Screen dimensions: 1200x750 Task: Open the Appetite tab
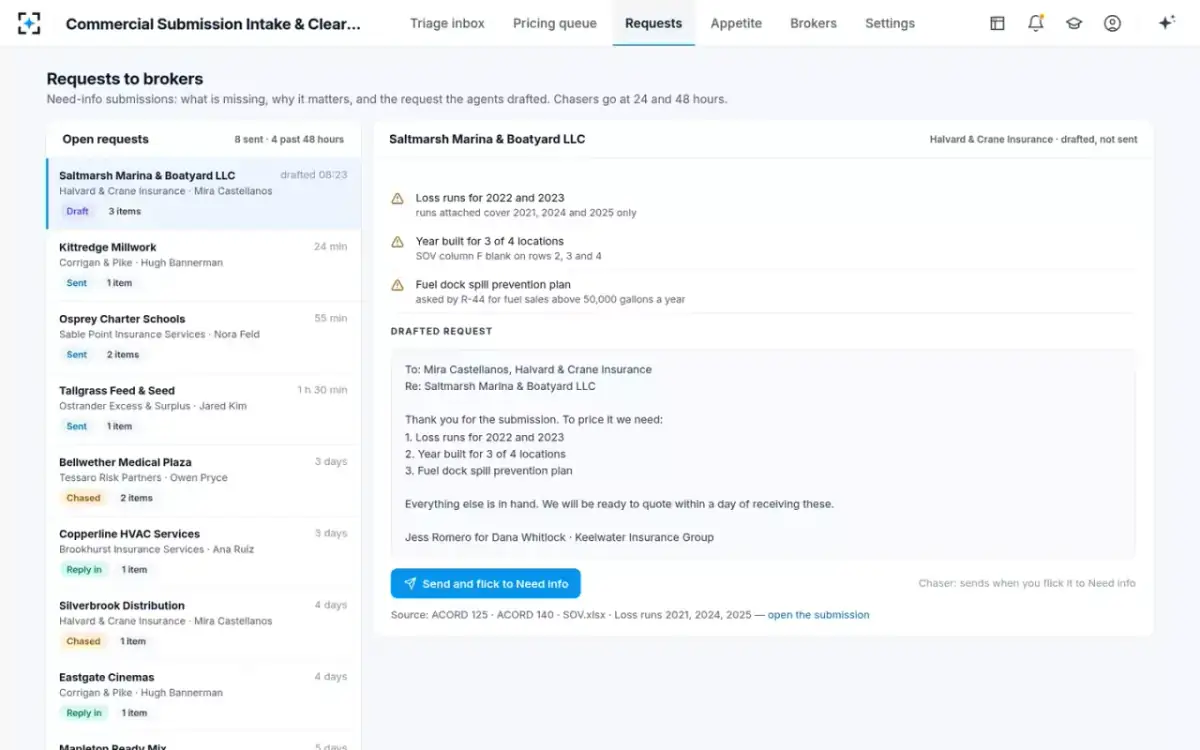[x=736, y=23]
